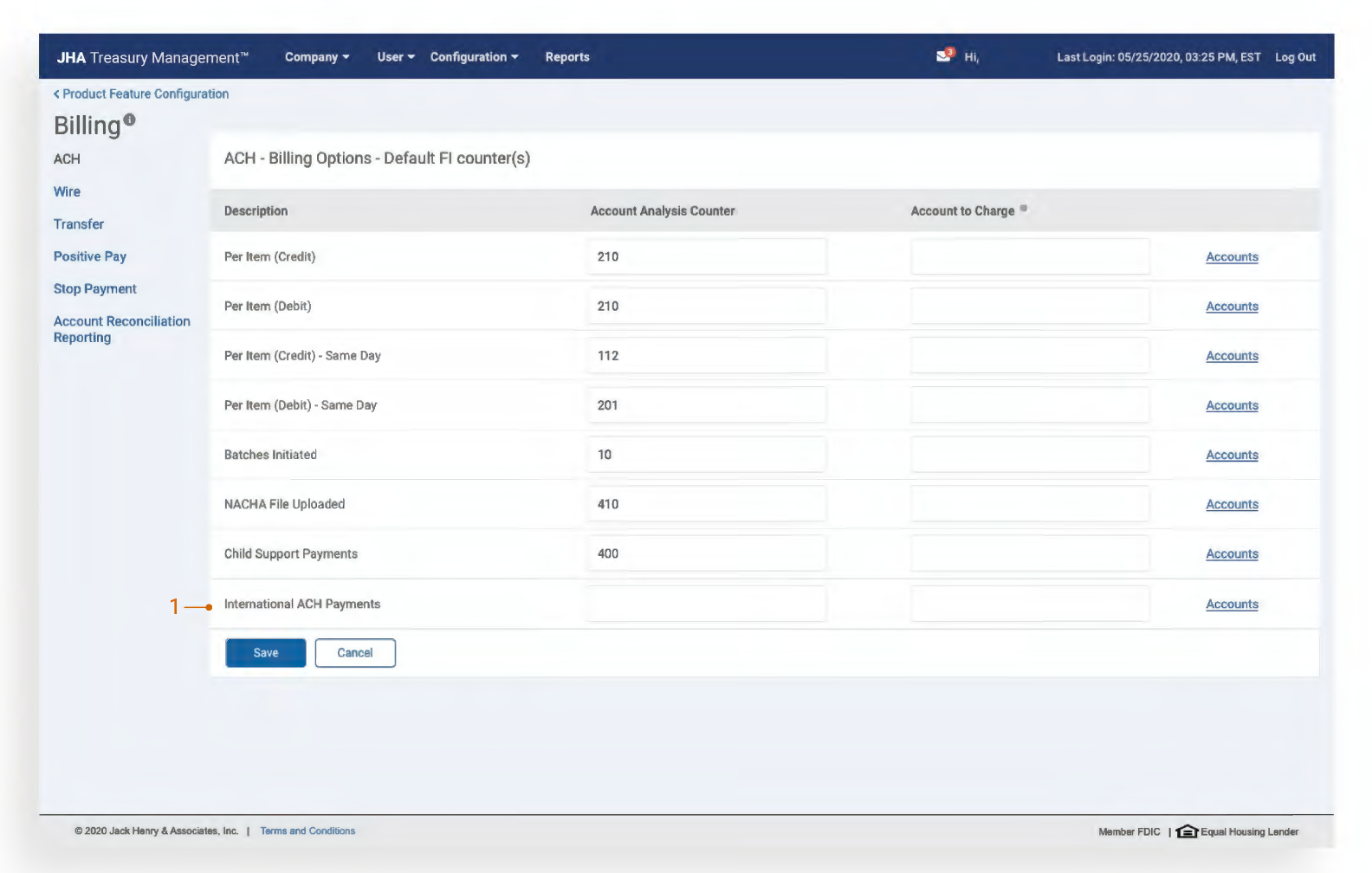The image size is (1372, 873).
Task: Log out of the session
Action: [x=1295, y=57]
